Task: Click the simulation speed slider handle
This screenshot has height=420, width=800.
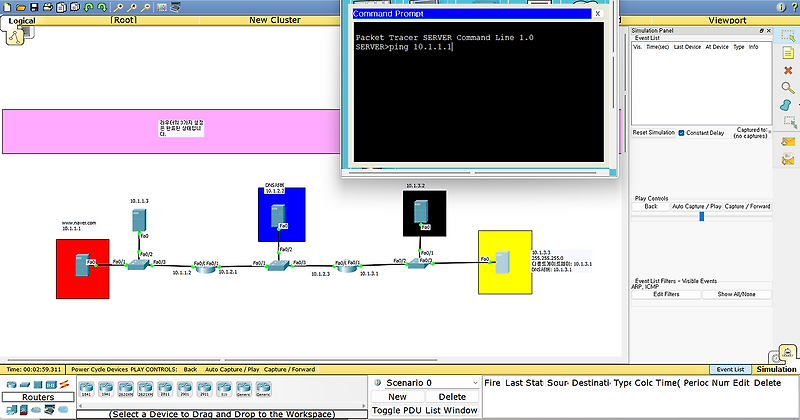Action: pyautogui.click(x=702, y=216)
